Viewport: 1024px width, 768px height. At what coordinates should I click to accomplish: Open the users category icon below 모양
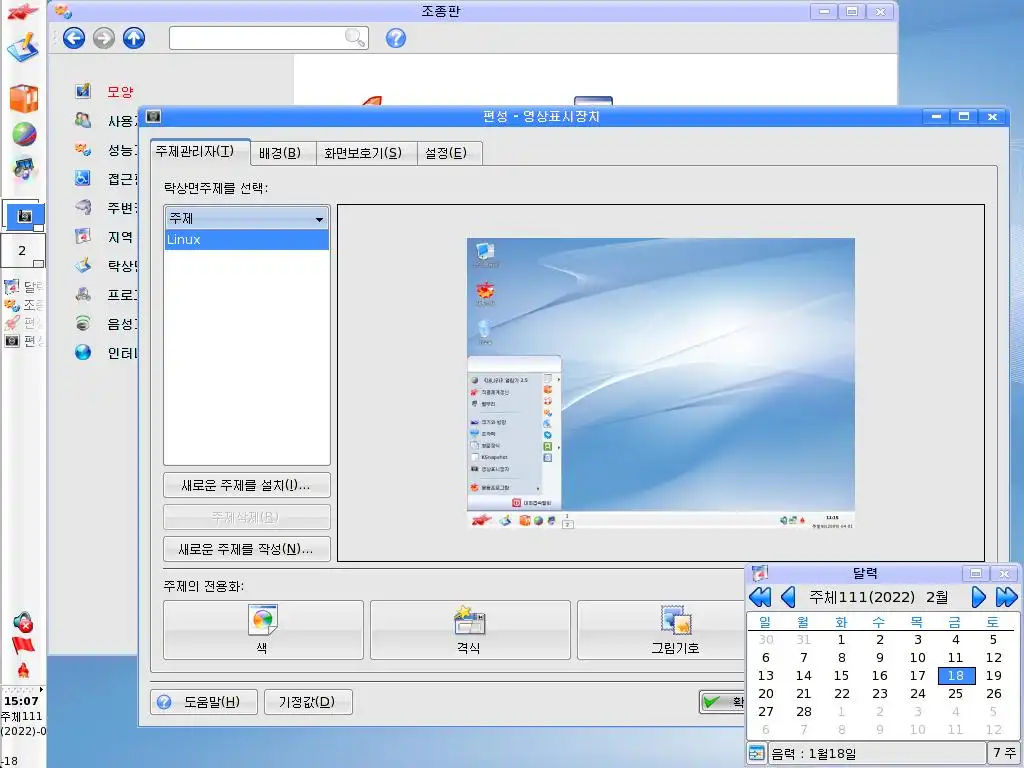83,120
